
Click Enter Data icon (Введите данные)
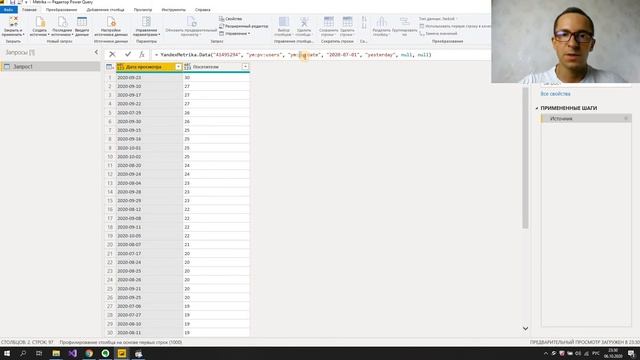(x=82, y=26)
